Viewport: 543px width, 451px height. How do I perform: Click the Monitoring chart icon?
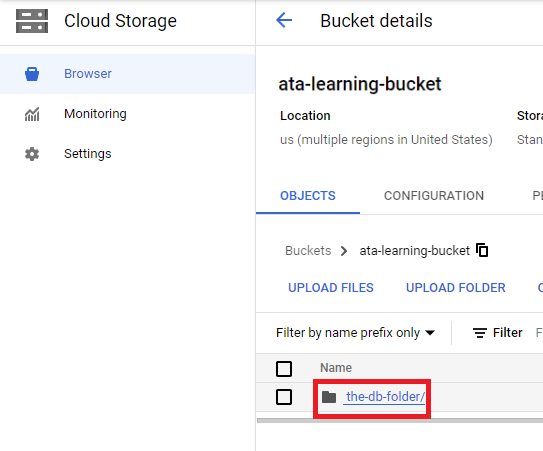click(32, 114)
